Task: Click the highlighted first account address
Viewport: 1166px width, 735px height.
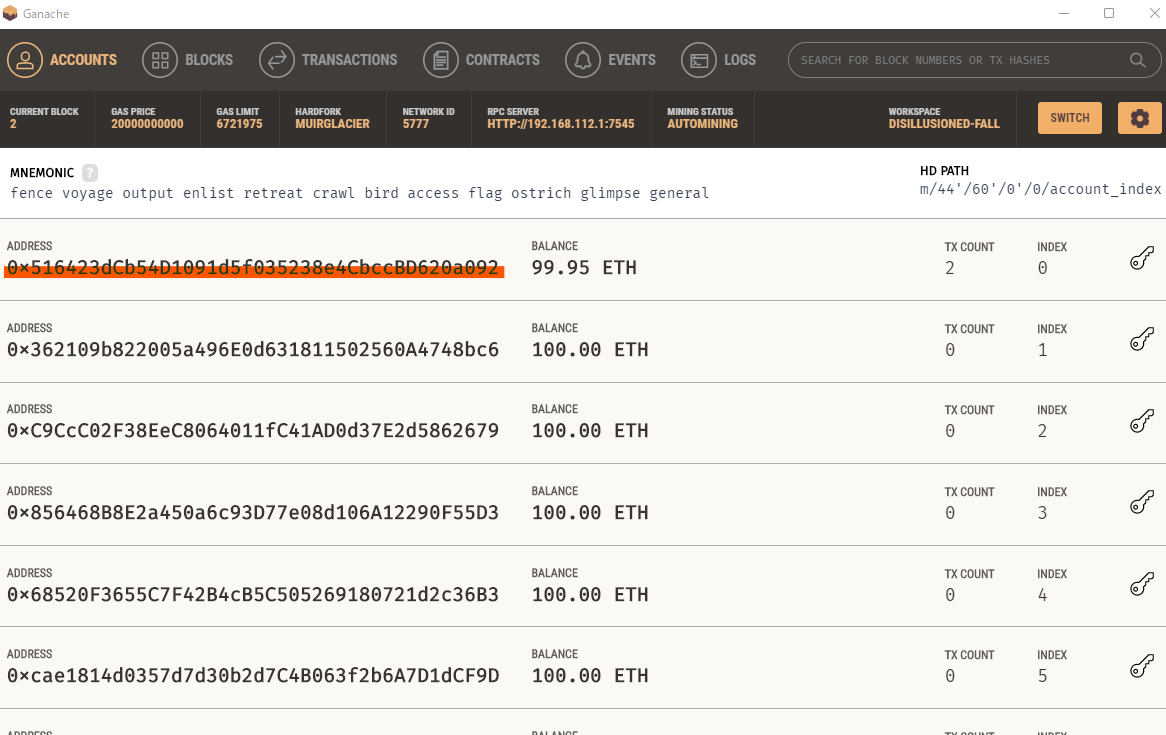Action: 253,268
